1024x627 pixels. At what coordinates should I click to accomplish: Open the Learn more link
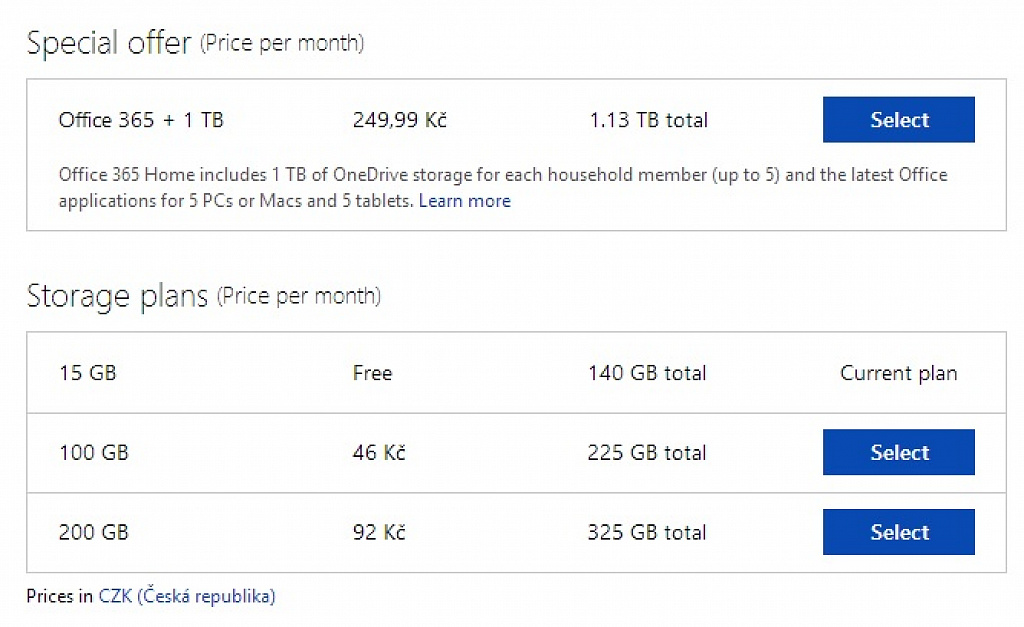(x=465, y=201)
